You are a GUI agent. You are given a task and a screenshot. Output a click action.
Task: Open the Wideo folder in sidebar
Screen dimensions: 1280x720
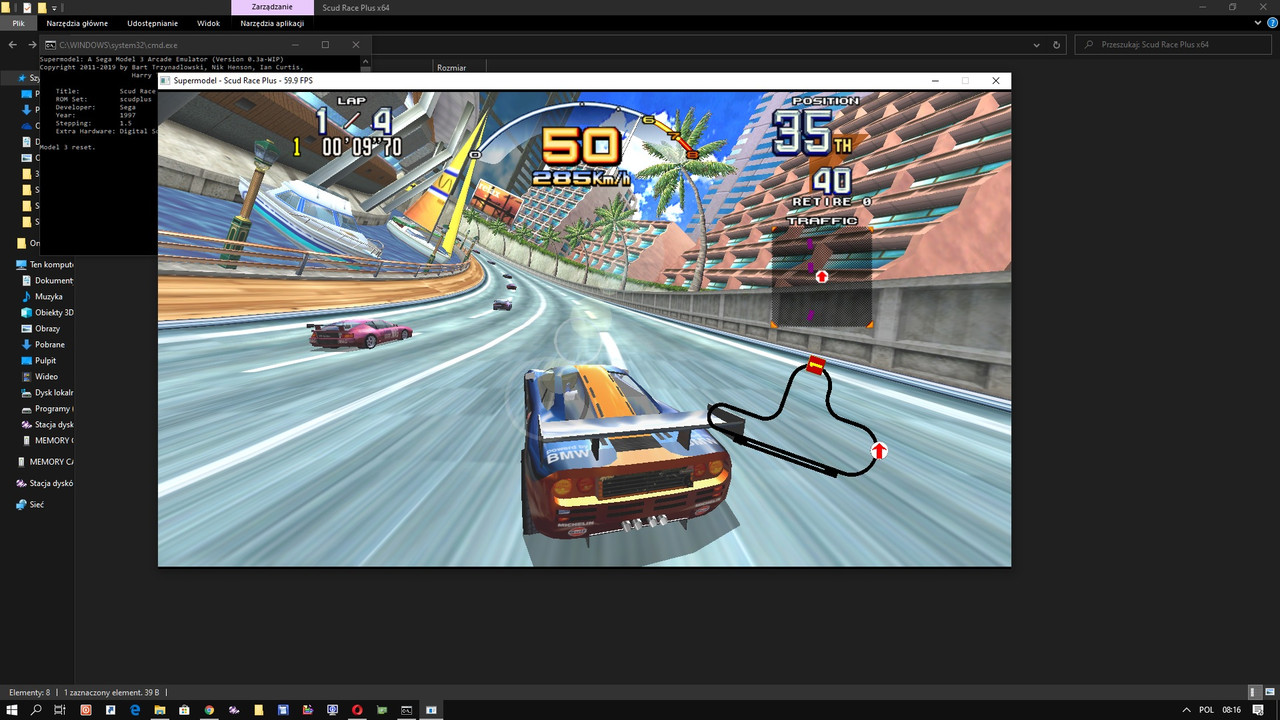coord(41,376)
